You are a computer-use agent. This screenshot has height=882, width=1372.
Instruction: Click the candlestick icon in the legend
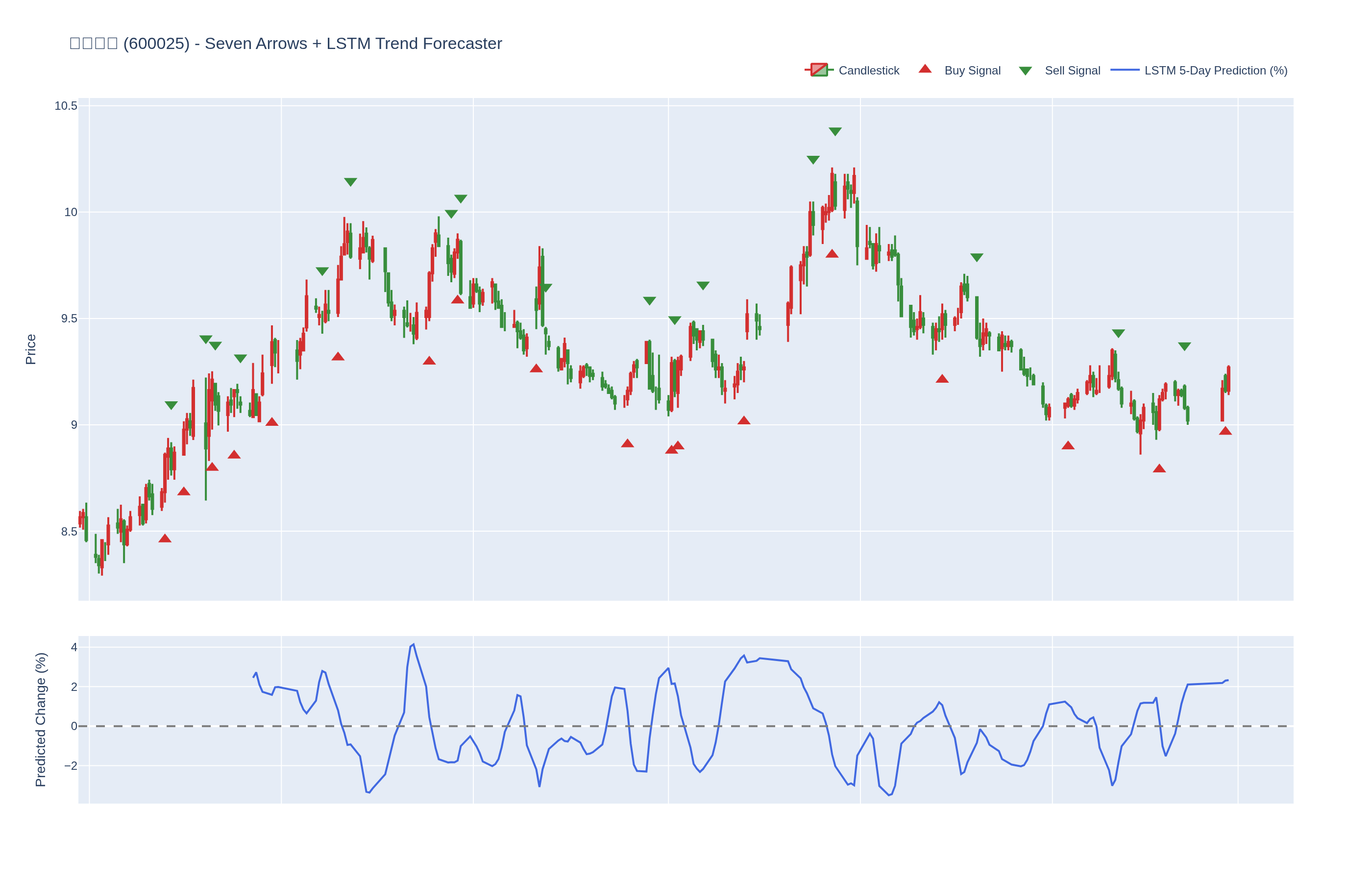(x=819, y=70)
